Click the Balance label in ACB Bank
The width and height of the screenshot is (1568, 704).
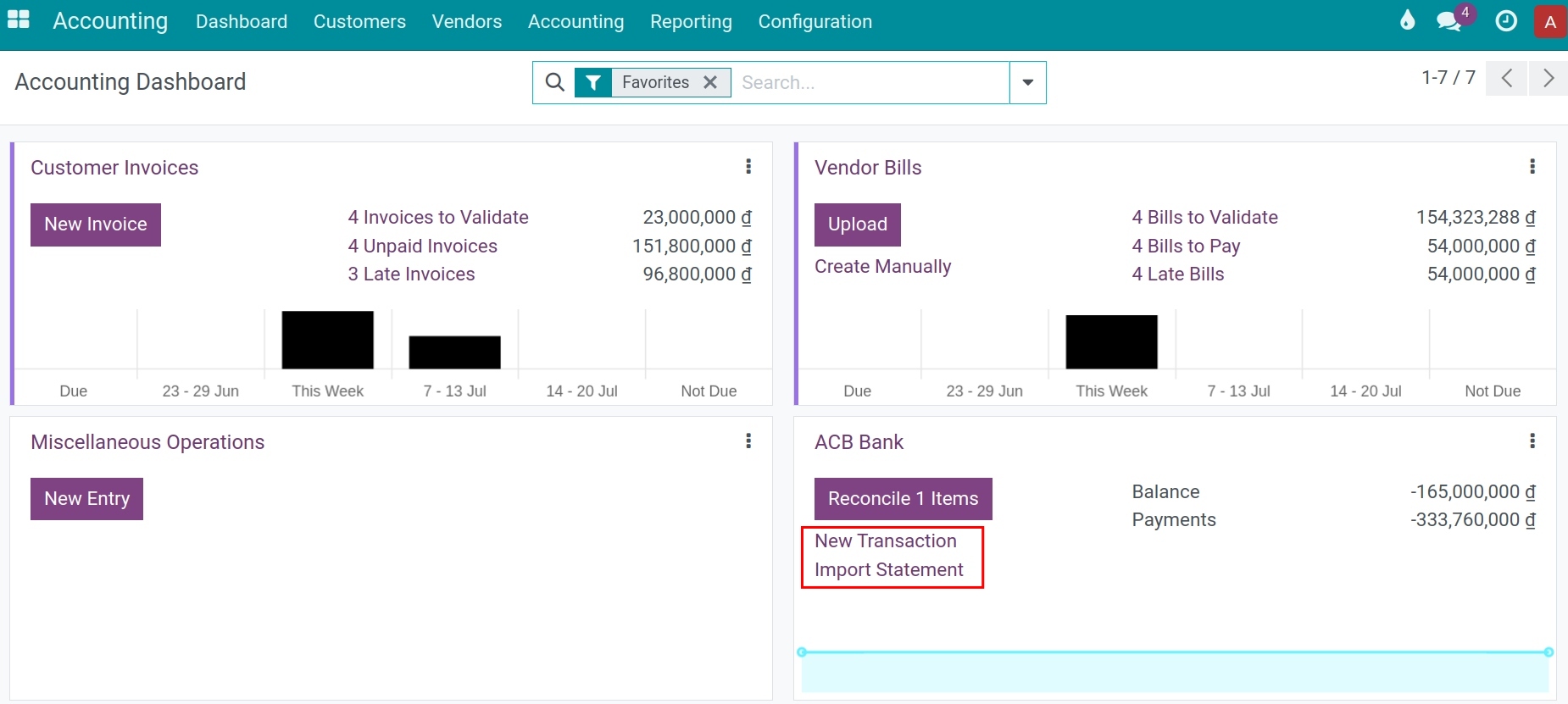[x=1166, y=492]
